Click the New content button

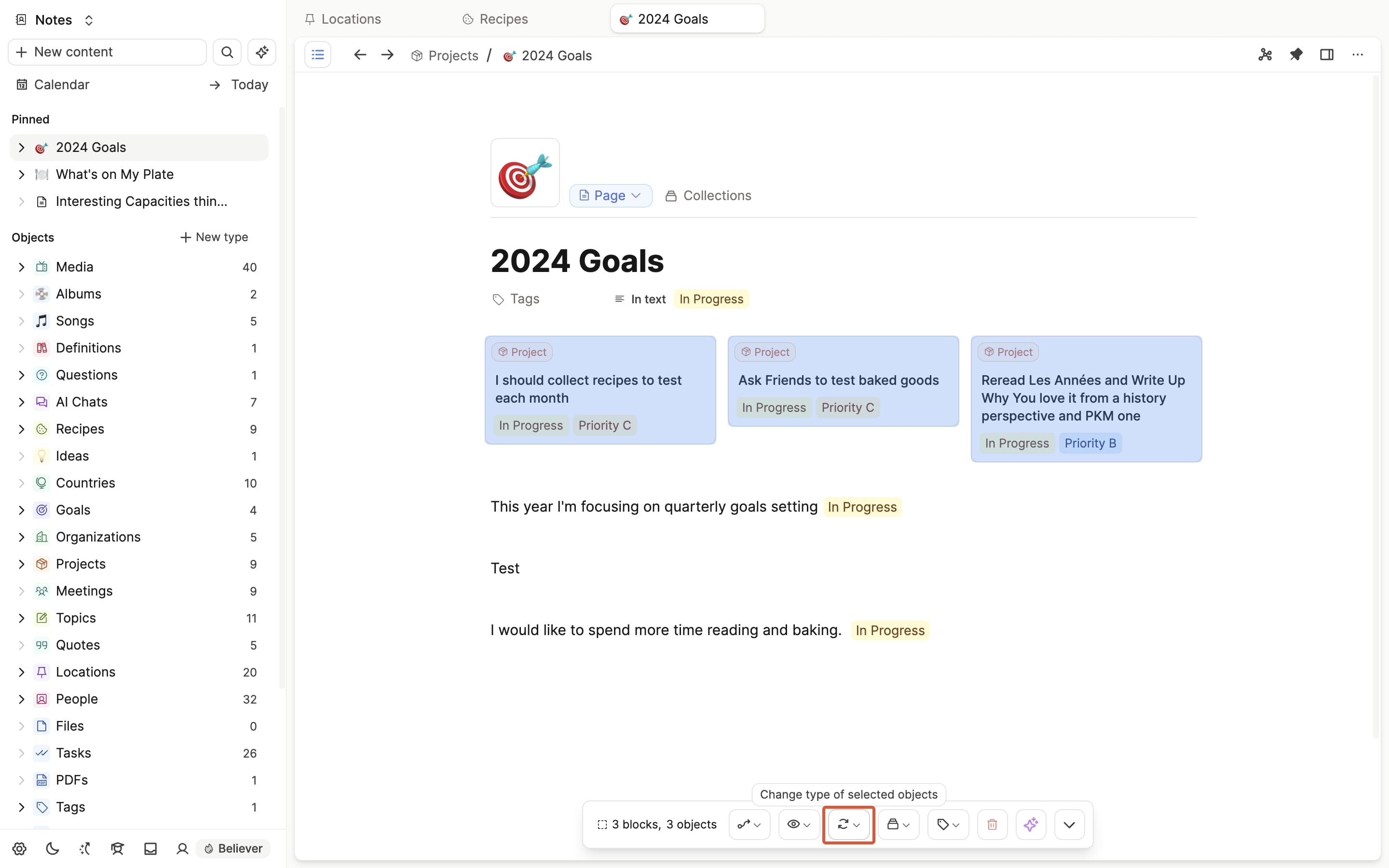tap(108, 52)
